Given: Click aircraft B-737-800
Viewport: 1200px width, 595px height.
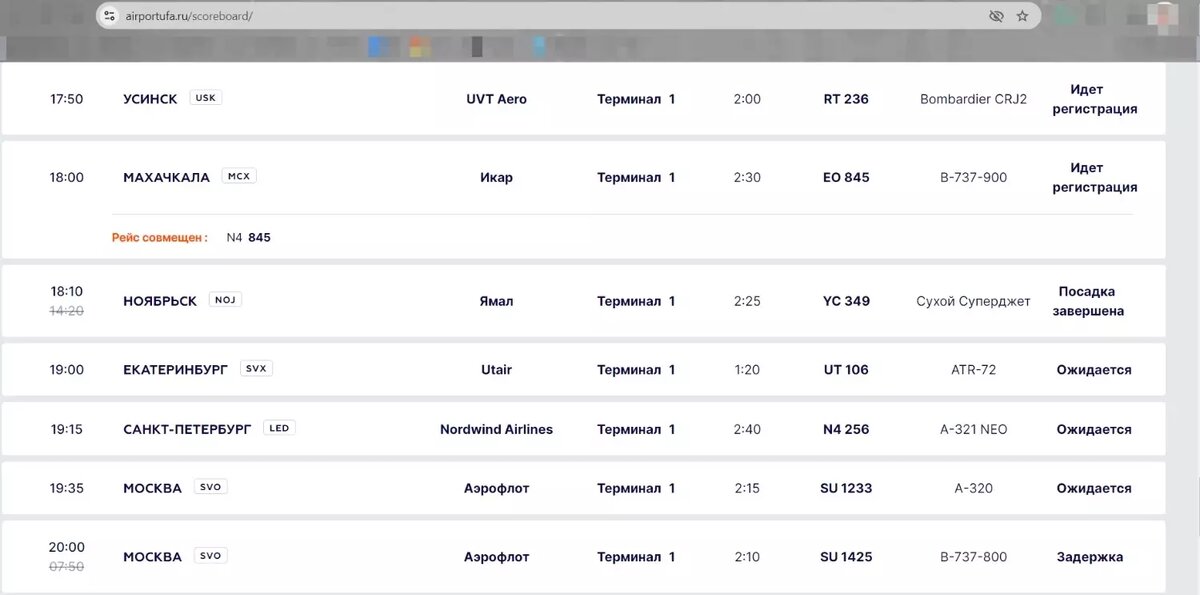Looking at the screenshot, I should click(x=973, y=557).
